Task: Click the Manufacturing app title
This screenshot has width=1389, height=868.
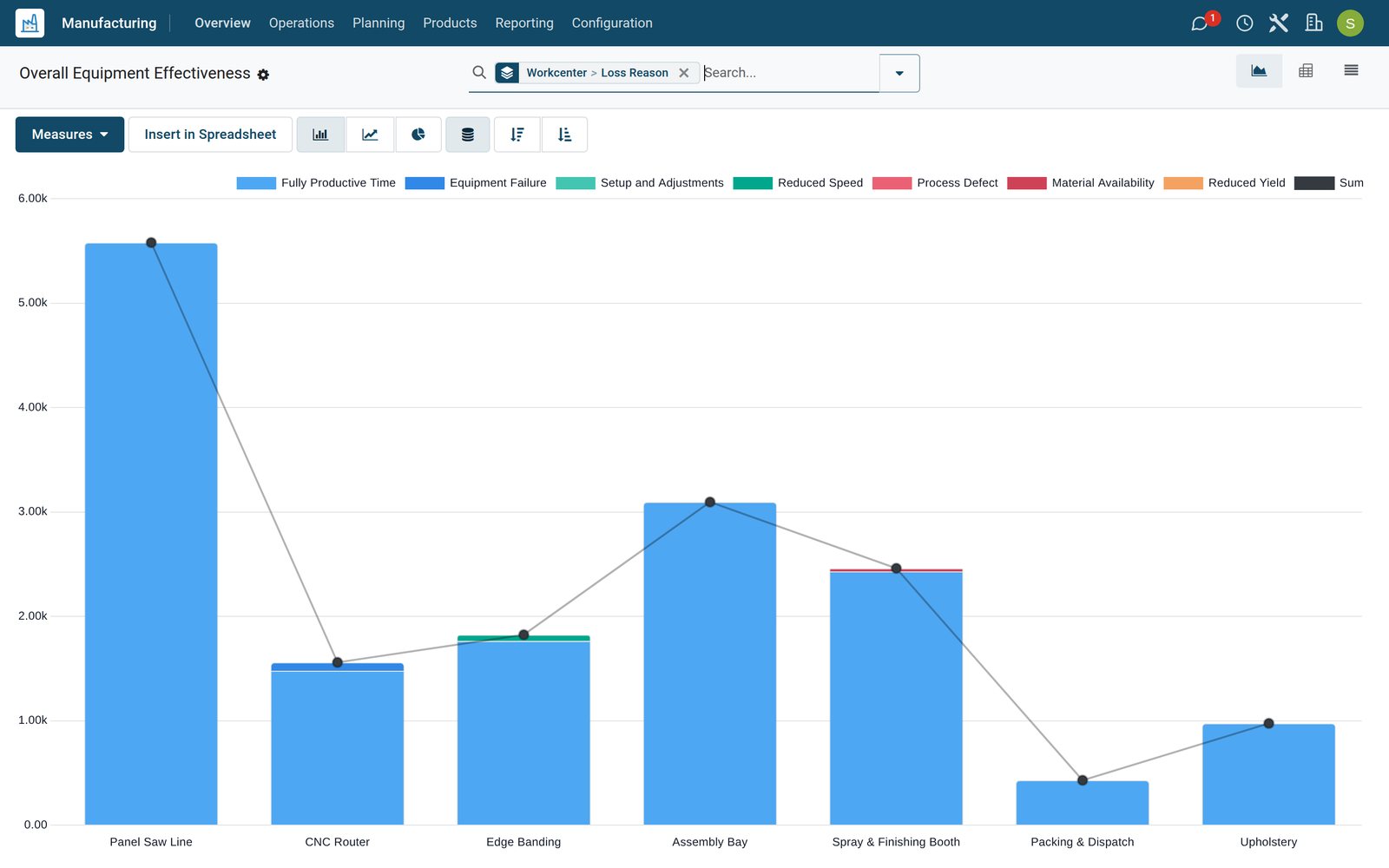Action: (x=109, y=23)
